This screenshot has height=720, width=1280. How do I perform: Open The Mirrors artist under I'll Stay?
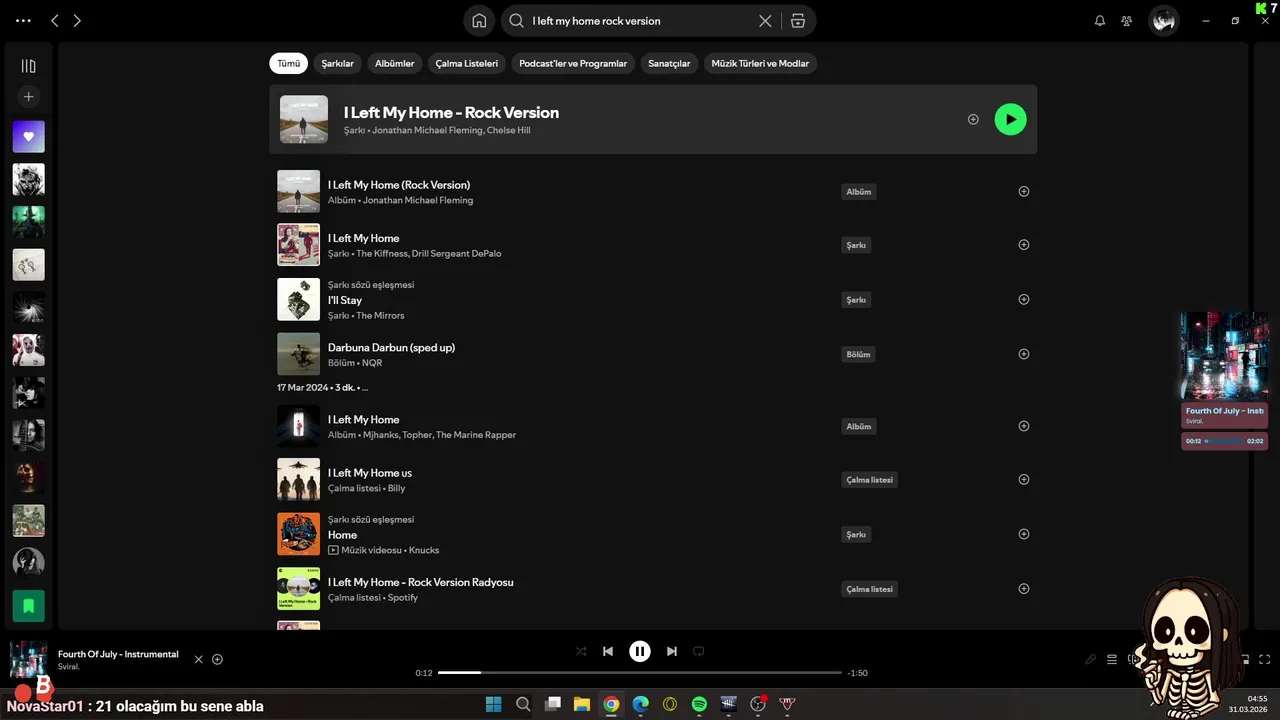pyautogui.click(x=380, y=316)
